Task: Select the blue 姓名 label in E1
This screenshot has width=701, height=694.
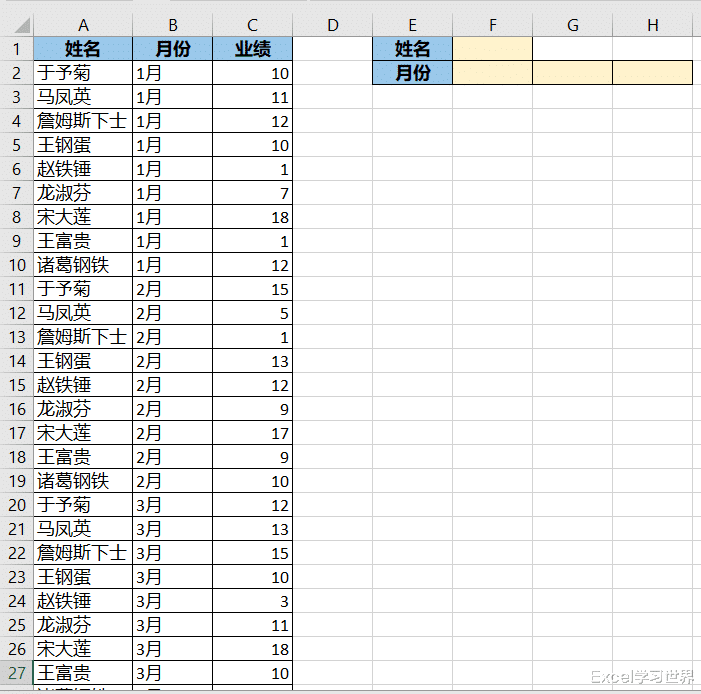Action: (x=413, y=49)
